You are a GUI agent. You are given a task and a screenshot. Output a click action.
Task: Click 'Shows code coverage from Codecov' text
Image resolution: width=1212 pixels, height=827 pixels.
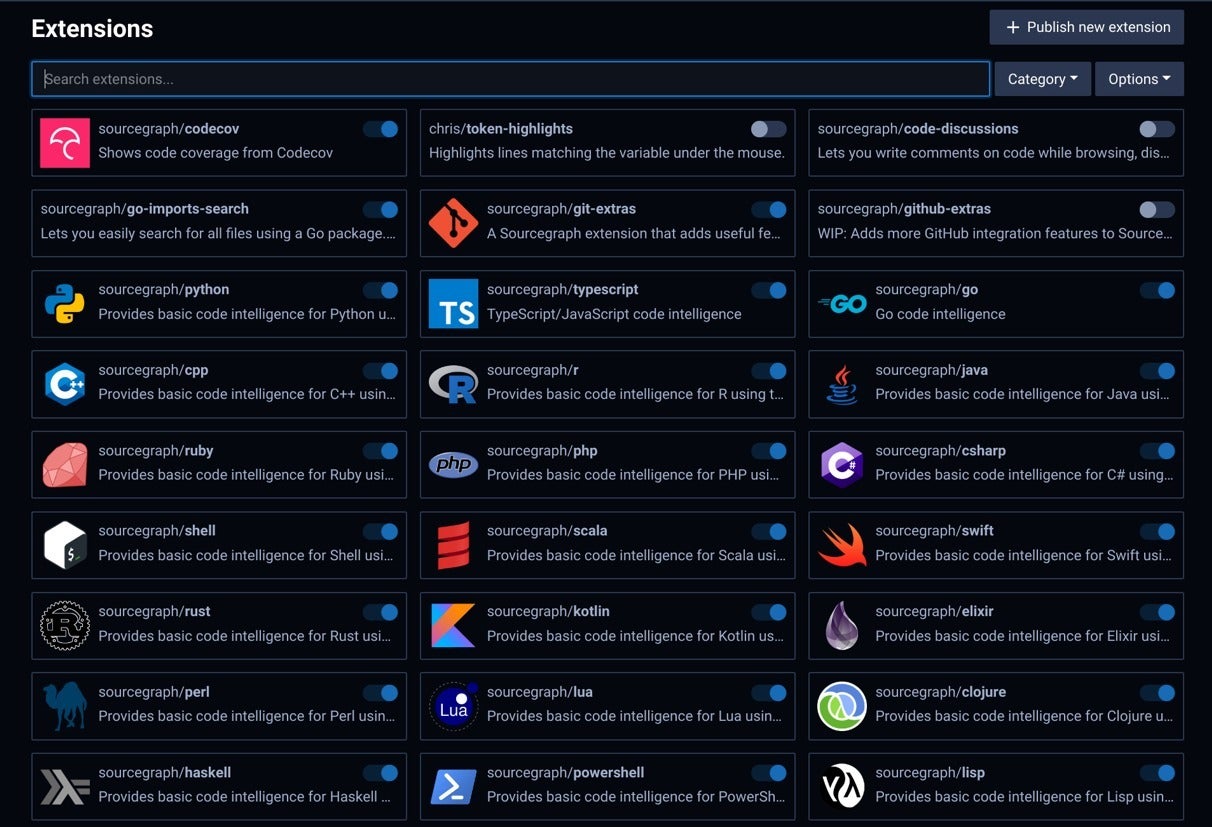215,153
